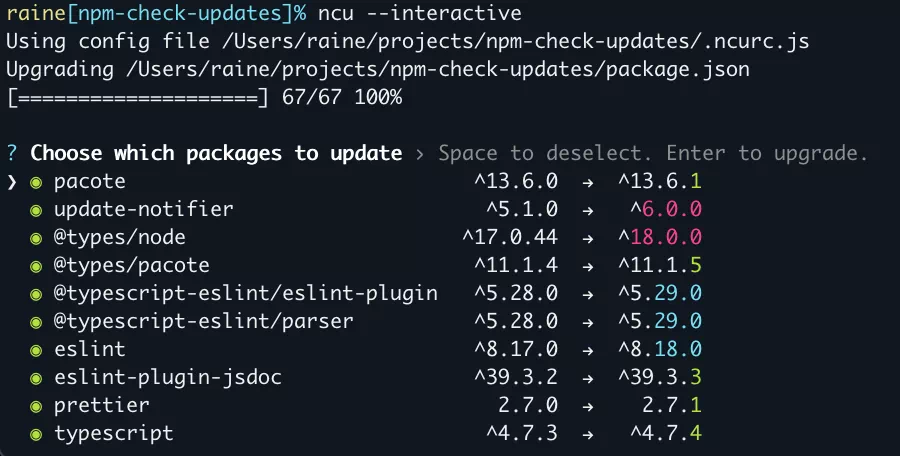Click the question mark prompt icon

pyautogui.click(x=12, y=154)
